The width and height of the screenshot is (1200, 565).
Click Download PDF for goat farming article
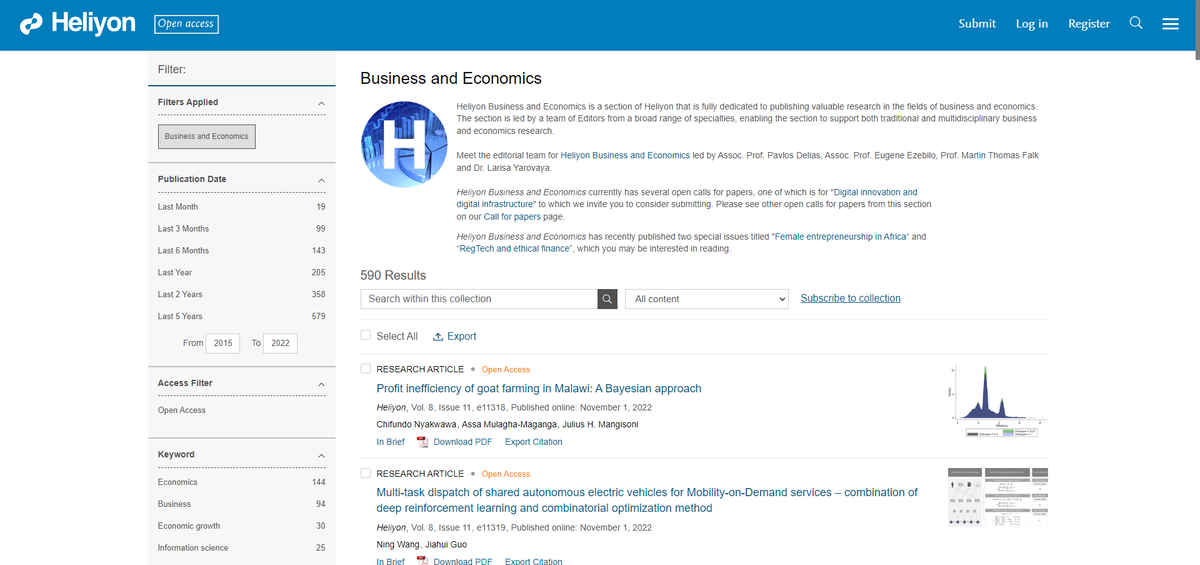[463, 442]
